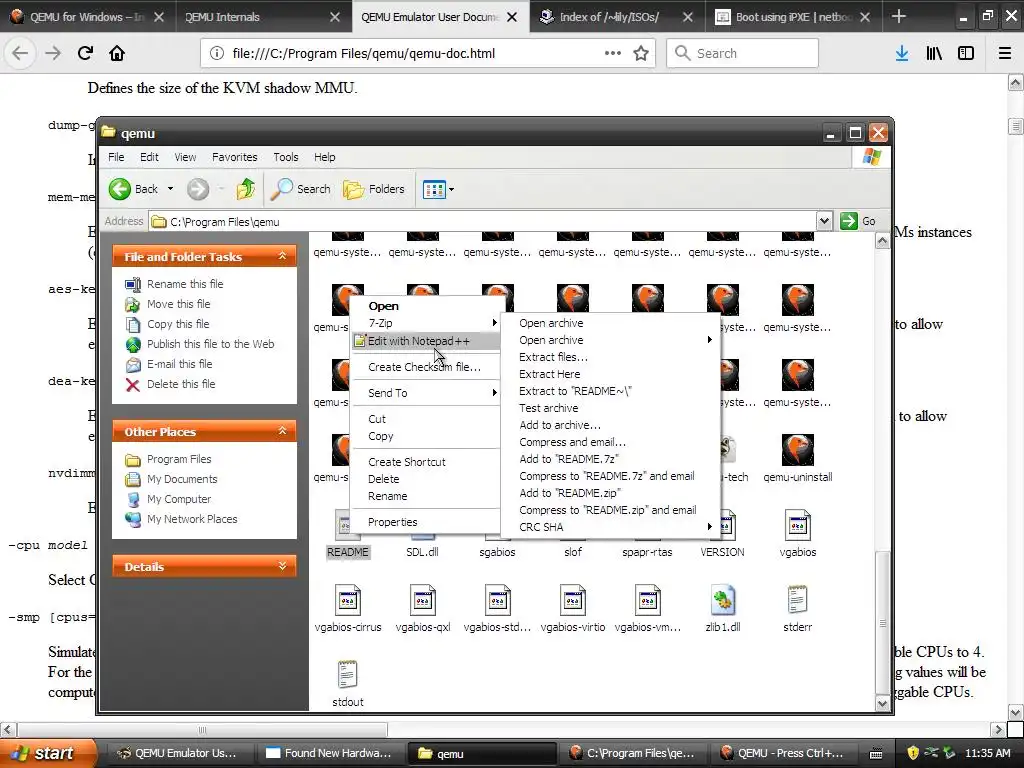Collapse the File and Folder Tasks panel
The height and width of the screenshot is (768, 1024).
tap(282, 256)
